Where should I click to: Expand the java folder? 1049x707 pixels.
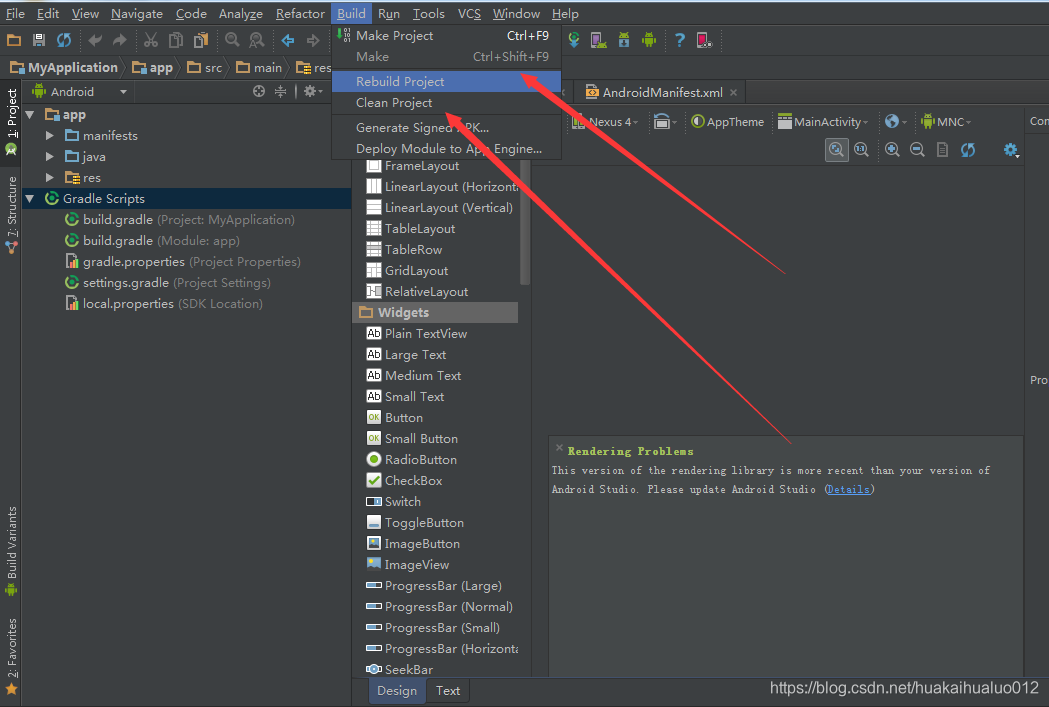[50, 157]
